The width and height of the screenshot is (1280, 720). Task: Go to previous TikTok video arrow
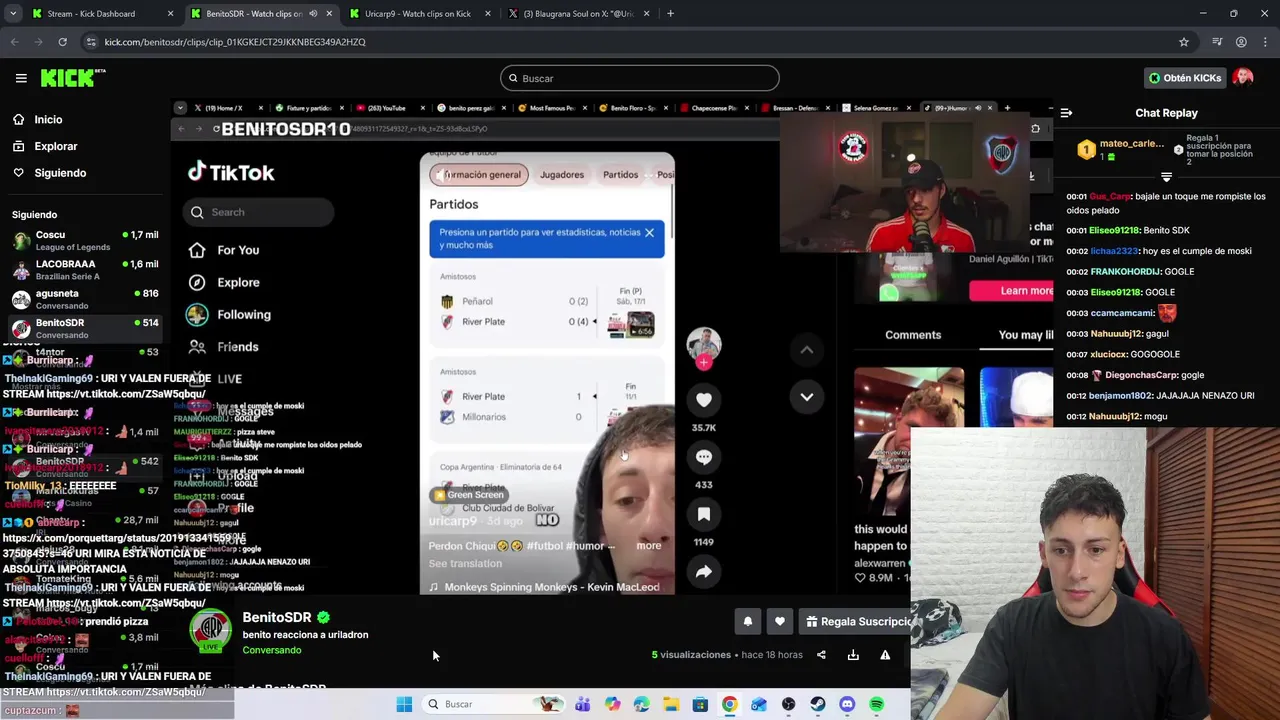pos(806,350)
